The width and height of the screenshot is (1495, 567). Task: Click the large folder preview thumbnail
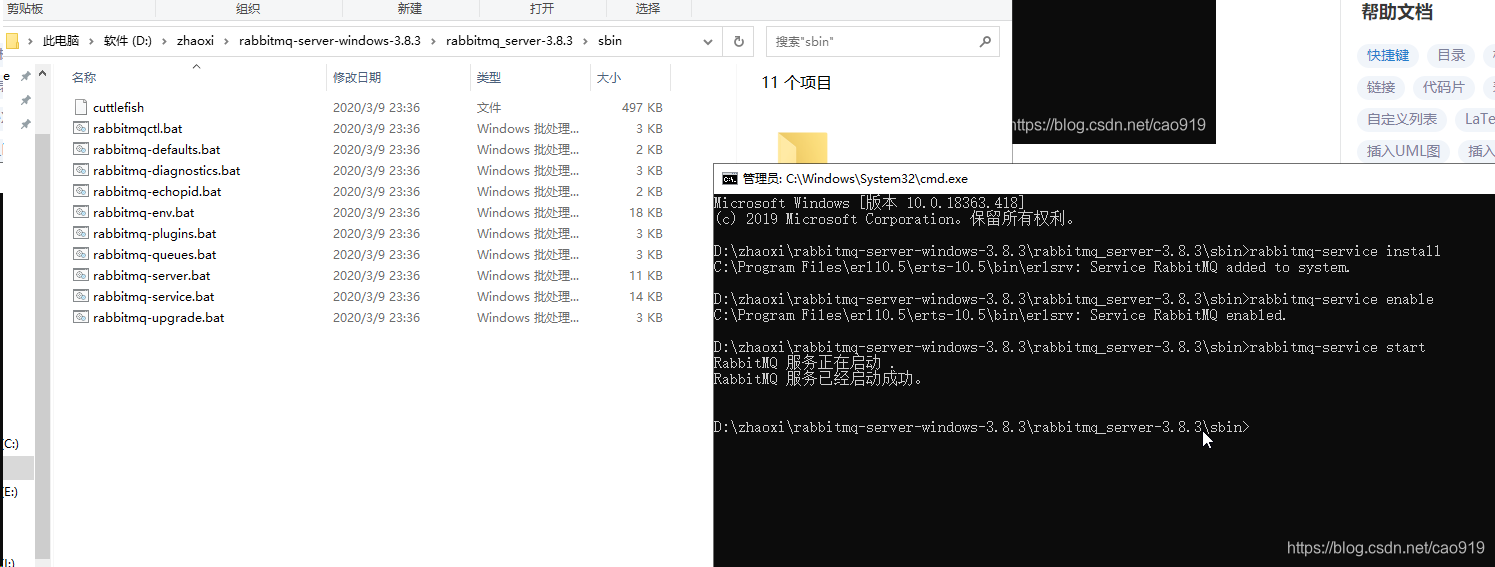(x=802, y=146)
